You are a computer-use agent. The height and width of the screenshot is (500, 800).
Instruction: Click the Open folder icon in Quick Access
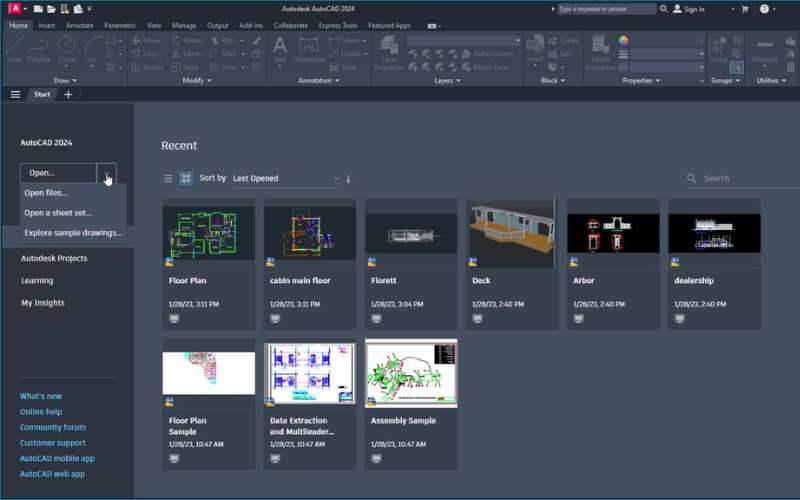(x=50, y=8)
